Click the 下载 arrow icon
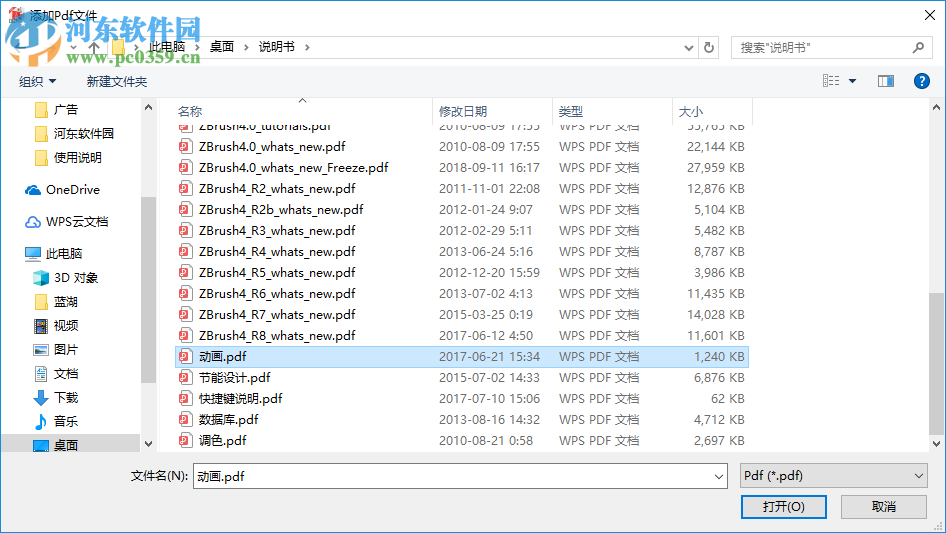This screenshot has width=946, height=533. click(x=41, y=398)
